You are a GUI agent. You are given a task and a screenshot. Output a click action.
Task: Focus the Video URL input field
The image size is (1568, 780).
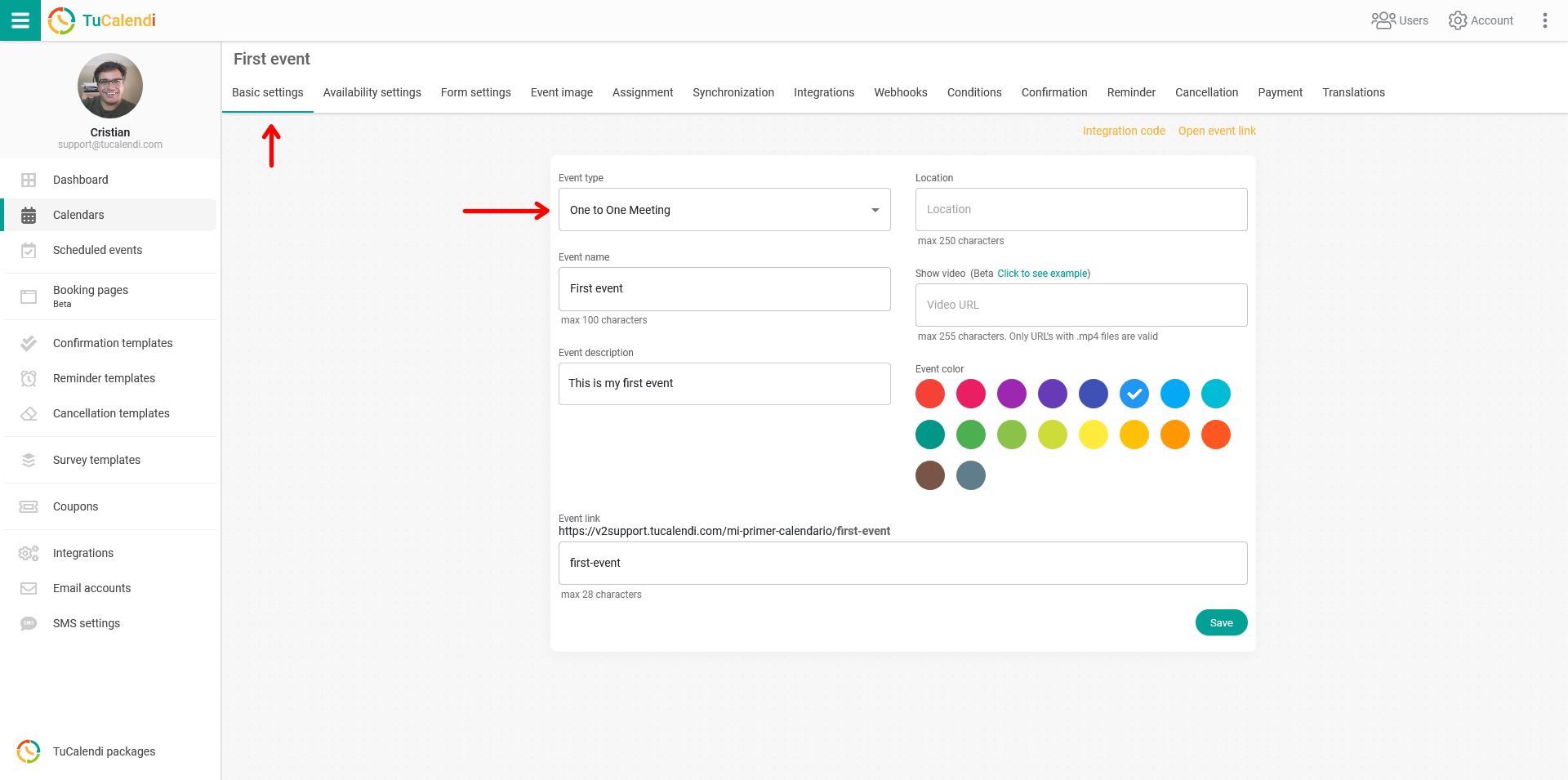pyautogui.click(x=1080, y=305)
